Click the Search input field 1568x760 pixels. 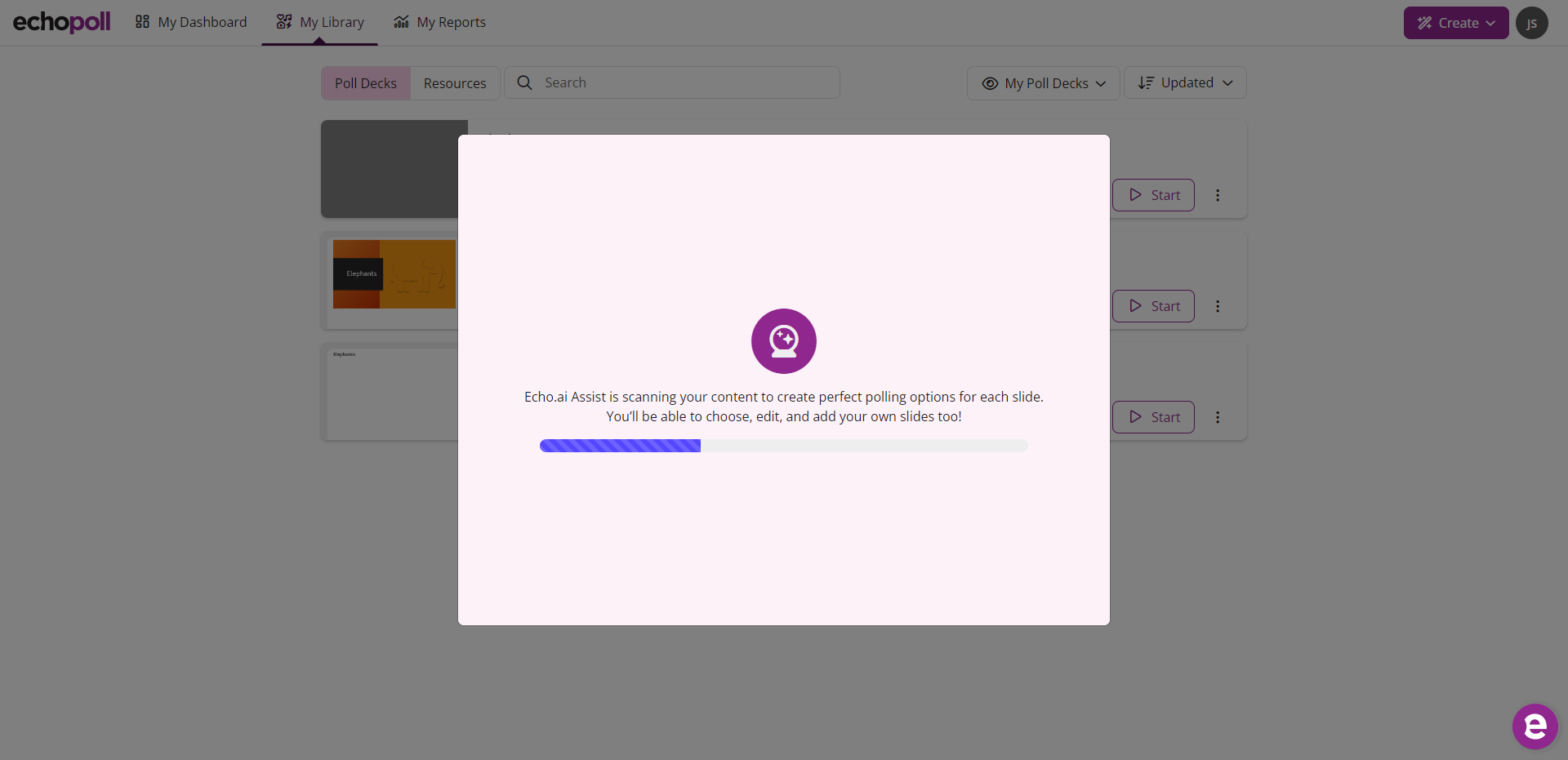[x=672, y=82]
